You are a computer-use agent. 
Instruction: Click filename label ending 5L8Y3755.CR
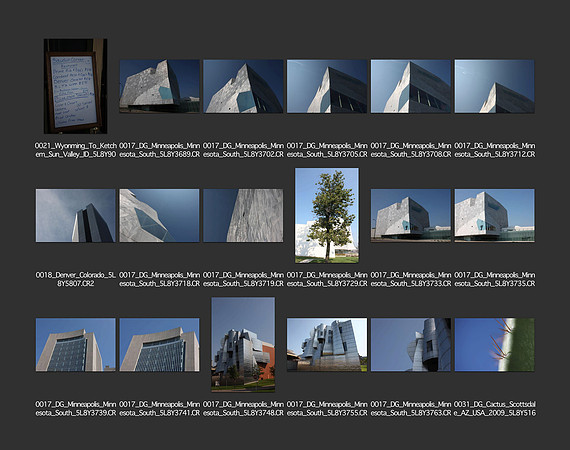[x=327, y=408]
